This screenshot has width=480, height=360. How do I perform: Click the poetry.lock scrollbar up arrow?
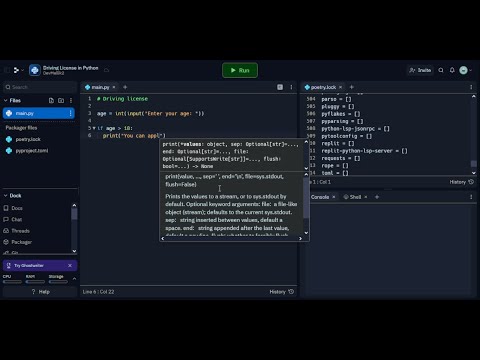(x=474, y=96)
